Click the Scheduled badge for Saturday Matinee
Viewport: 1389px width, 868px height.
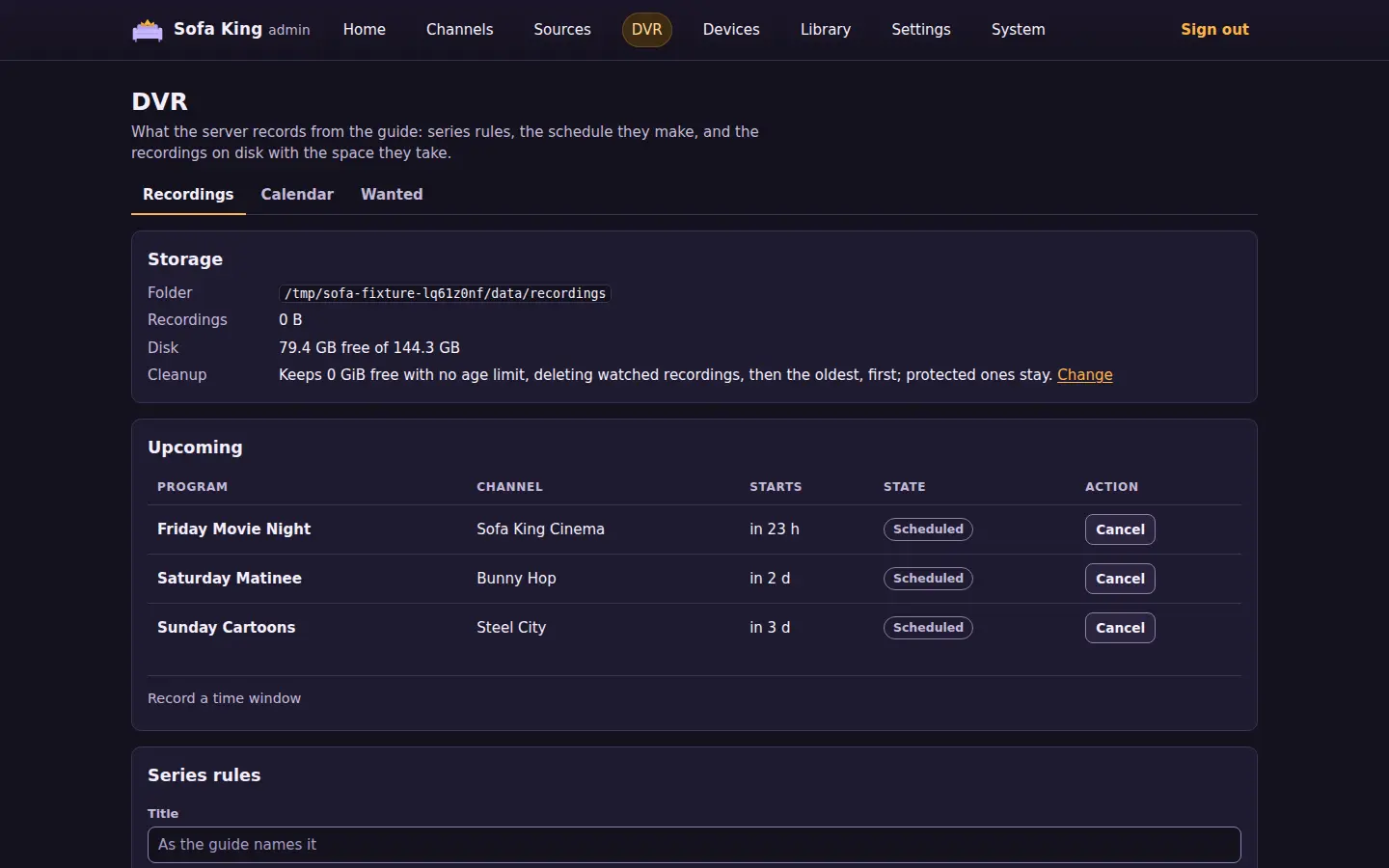pyautogui.click(x=928, y=579)
